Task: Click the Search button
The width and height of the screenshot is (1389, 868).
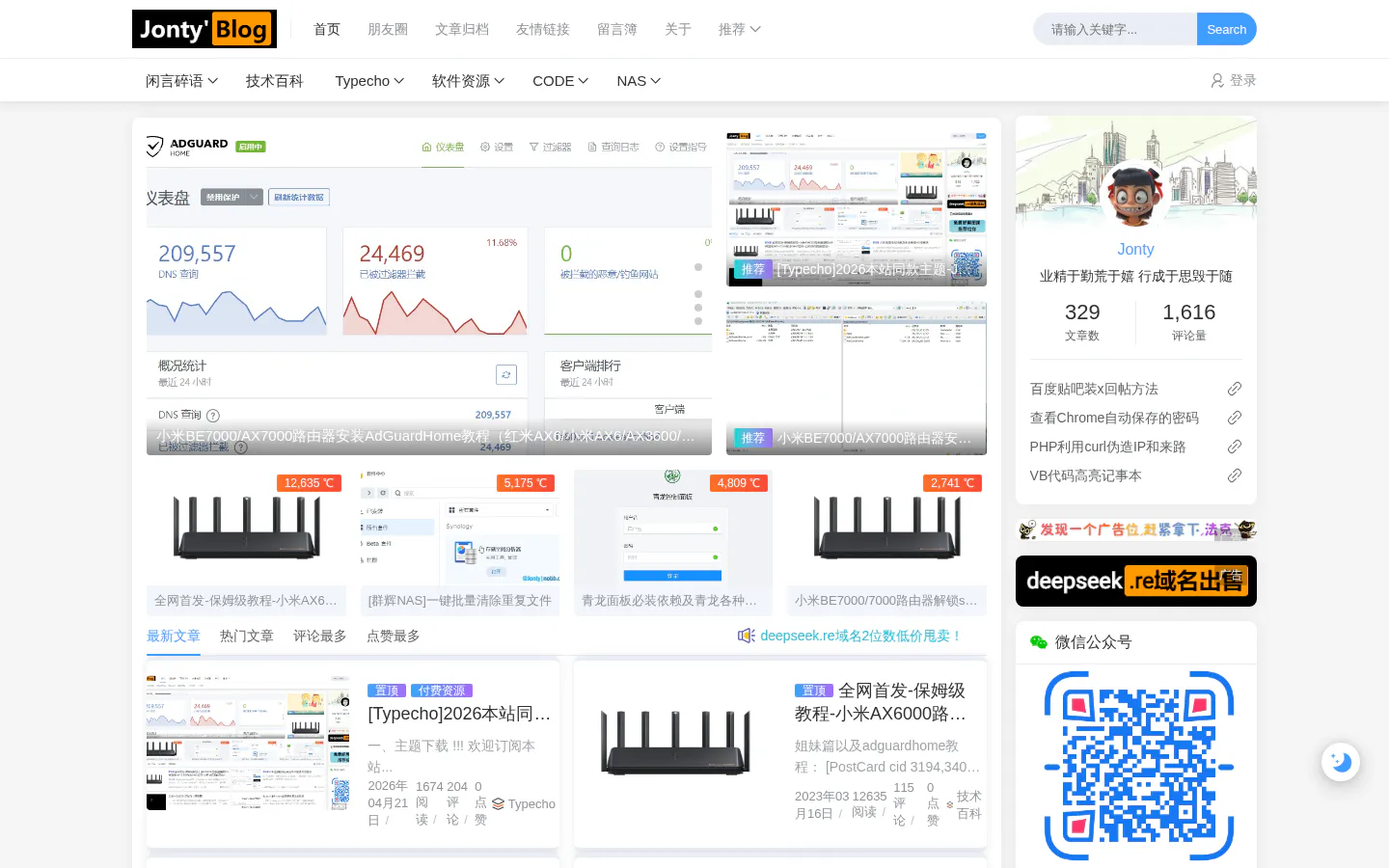Action: click(1227, 29)
